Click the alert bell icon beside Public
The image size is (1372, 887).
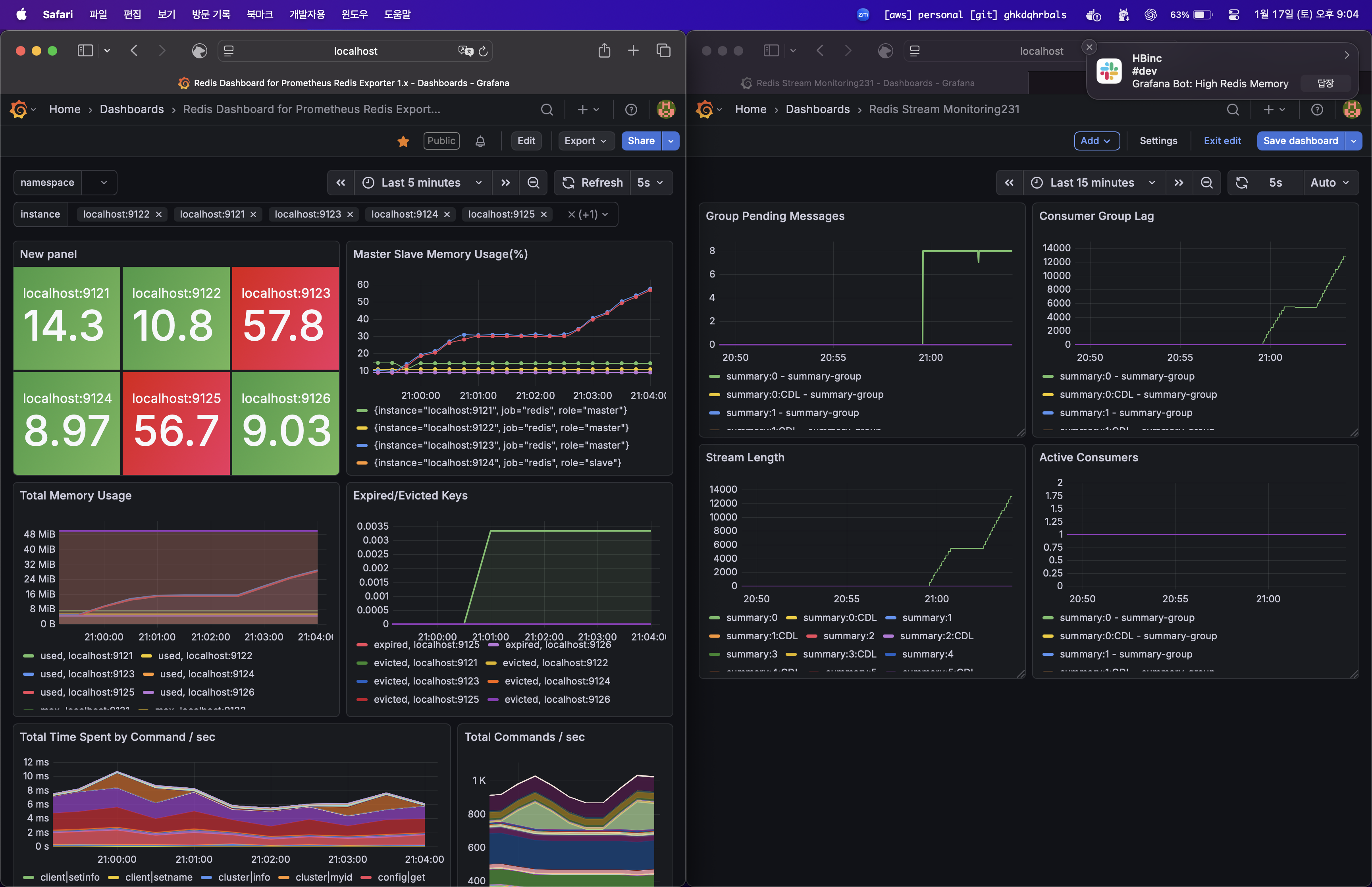click(x=480, y=141)
